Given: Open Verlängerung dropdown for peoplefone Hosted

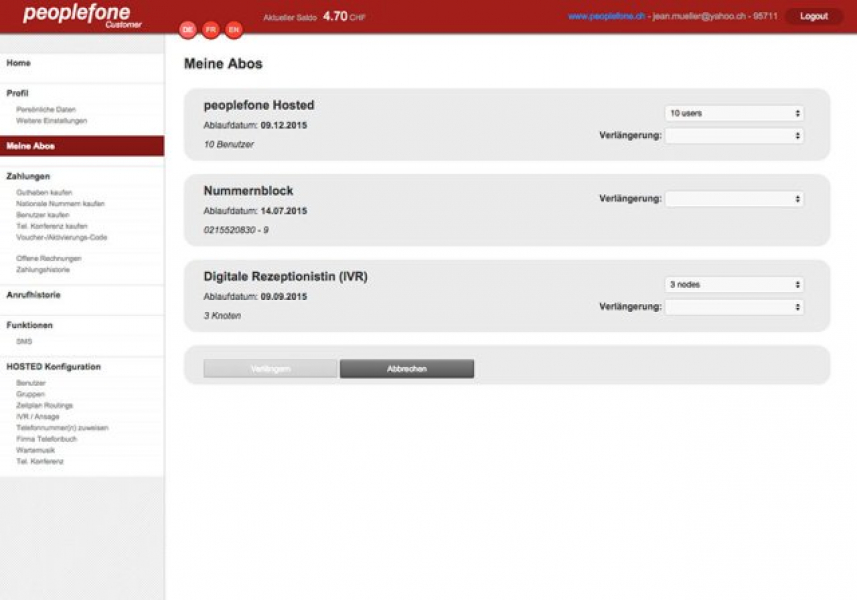Looking at the screenshot, I should pyautogui.click(x=735, y=136).
